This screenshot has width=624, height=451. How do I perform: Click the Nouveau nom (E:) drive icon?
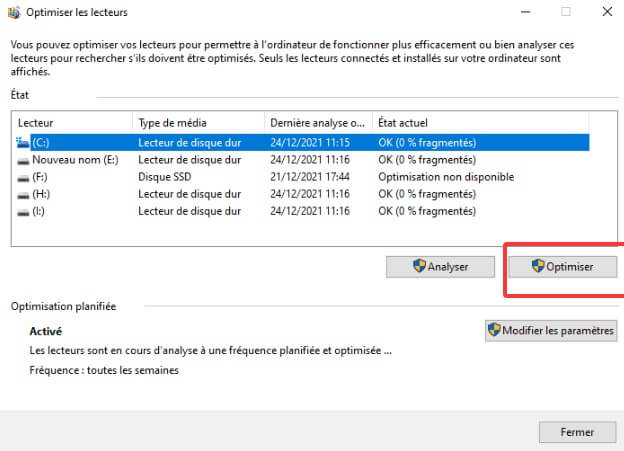coord(23,160)
